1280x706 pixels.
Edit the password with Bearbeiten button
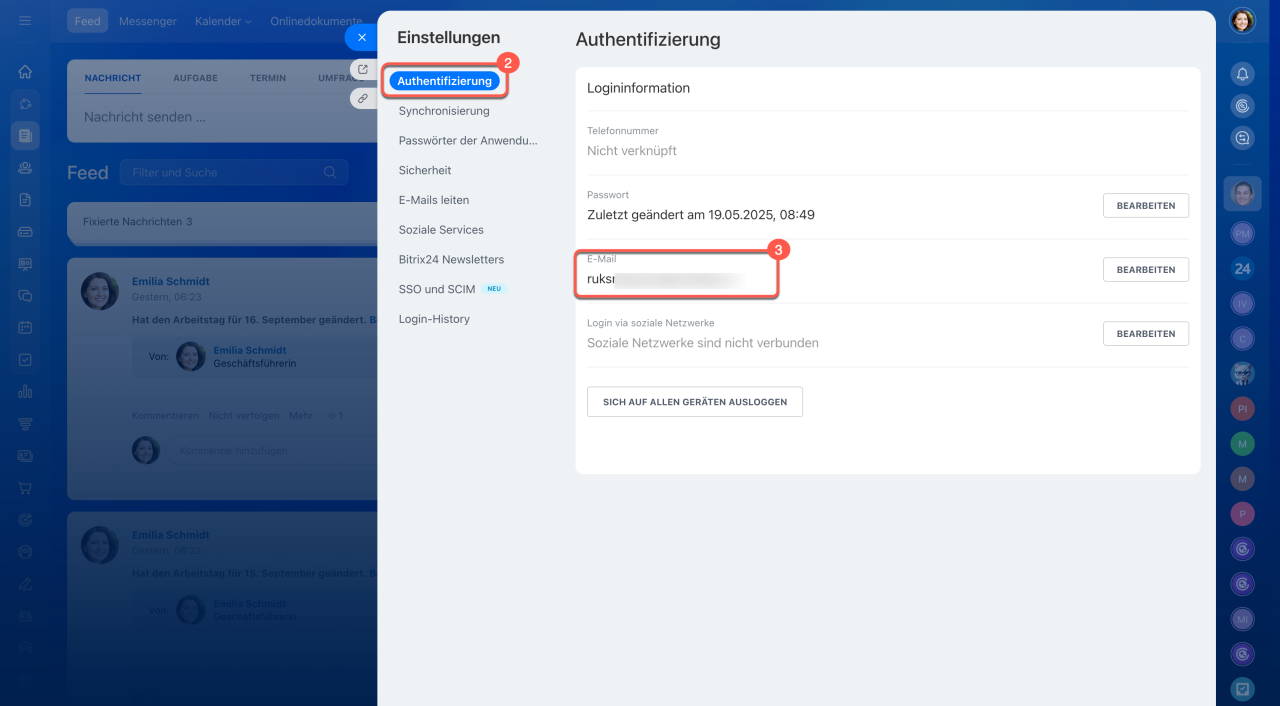click(1146, 205)
